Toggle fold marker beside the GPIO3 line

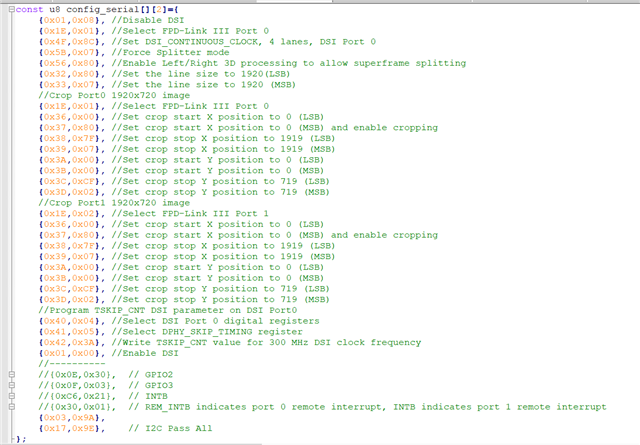click(x=12, y=385)
